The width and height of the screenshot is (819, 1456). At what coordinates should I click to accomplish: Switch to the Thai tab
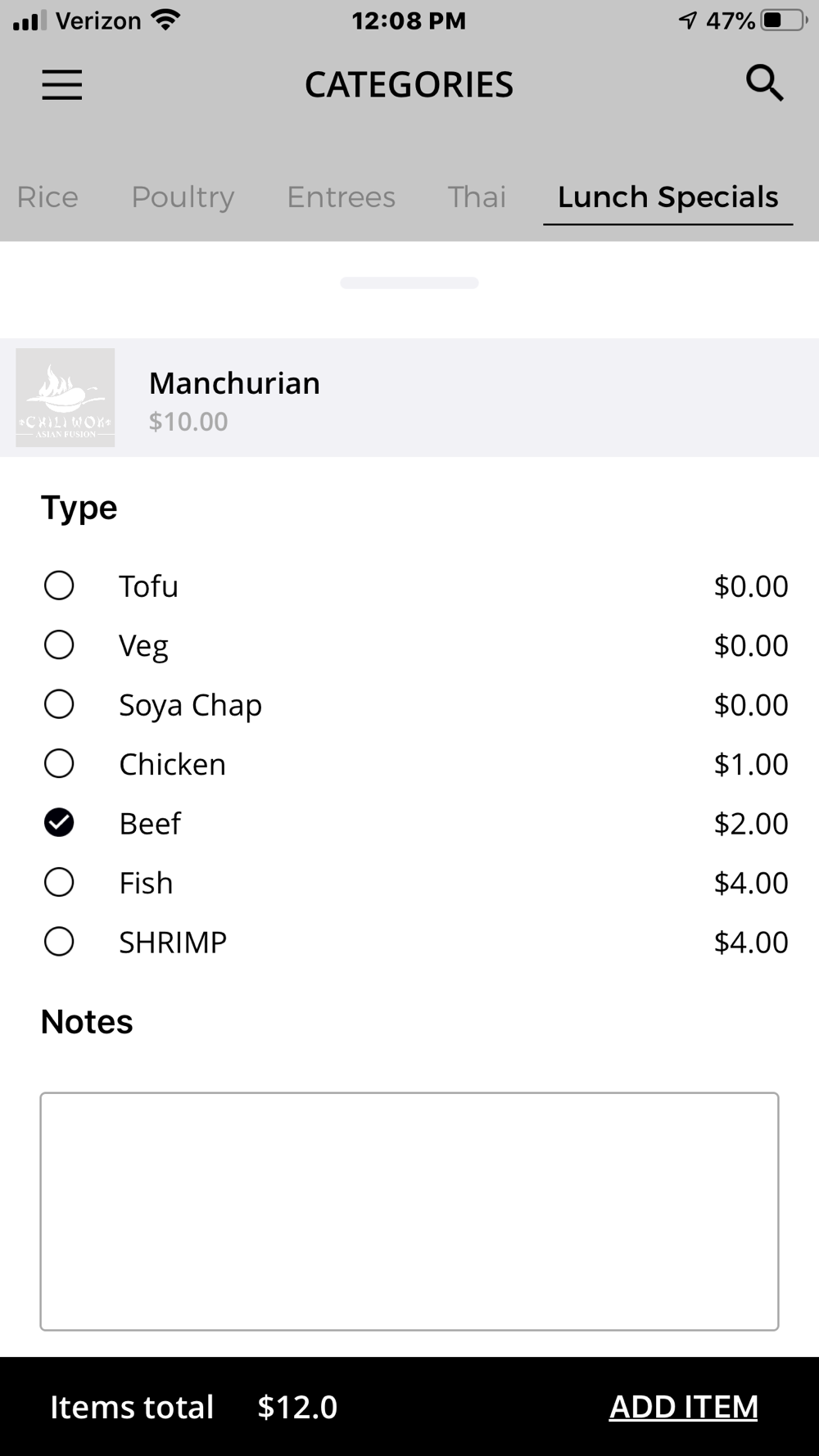pyautogui.click(x=477, y=197)
